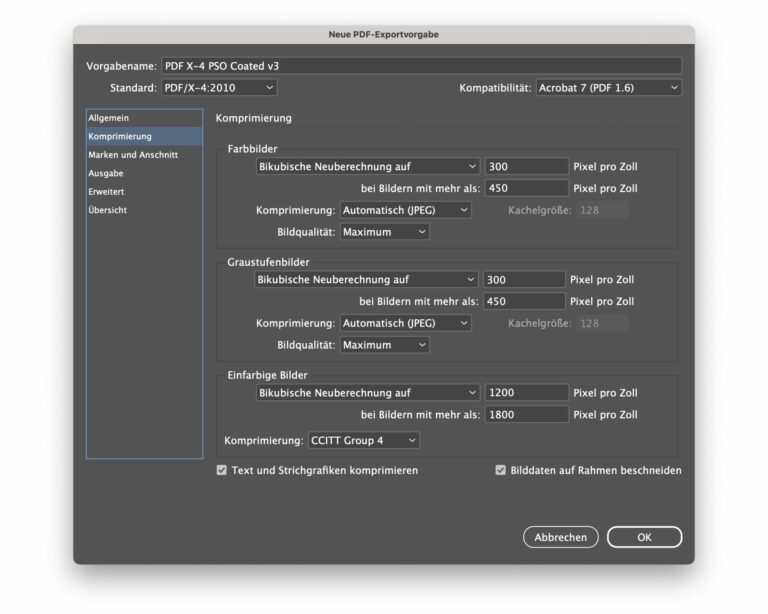768x614 pixels.
Task: Click Graustufenbilder 450 threshold field
Action: [524, 301]
